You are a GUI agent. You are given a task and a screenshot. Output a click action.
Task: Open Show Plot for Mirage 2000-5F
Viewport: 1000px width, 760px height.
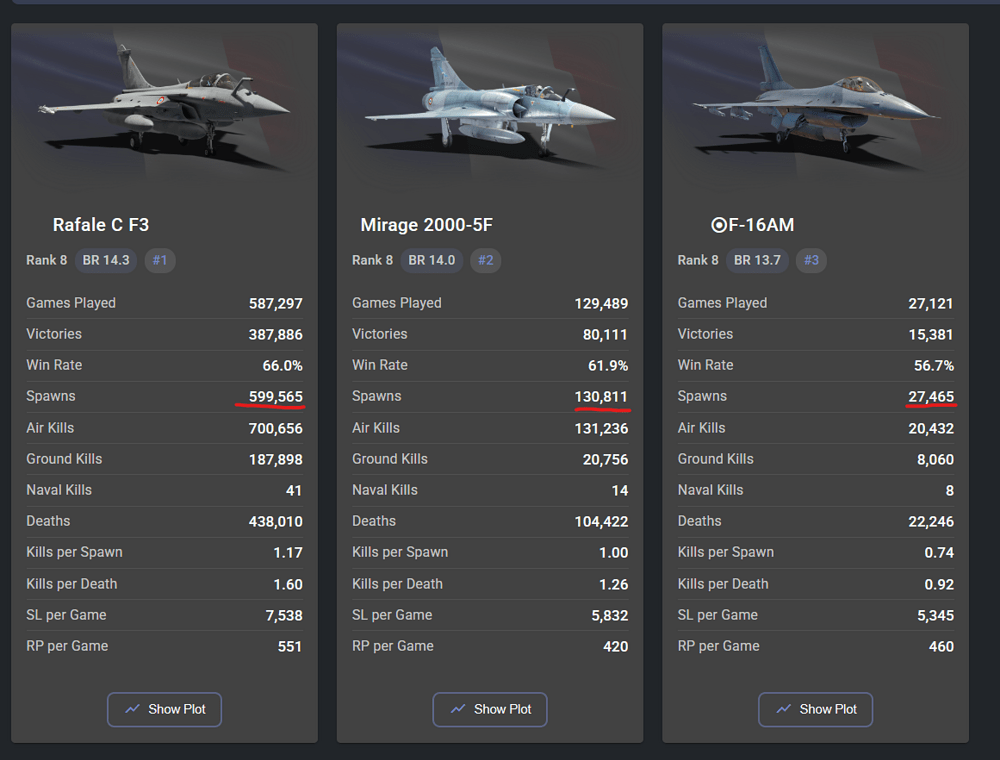tap(490, 709)
